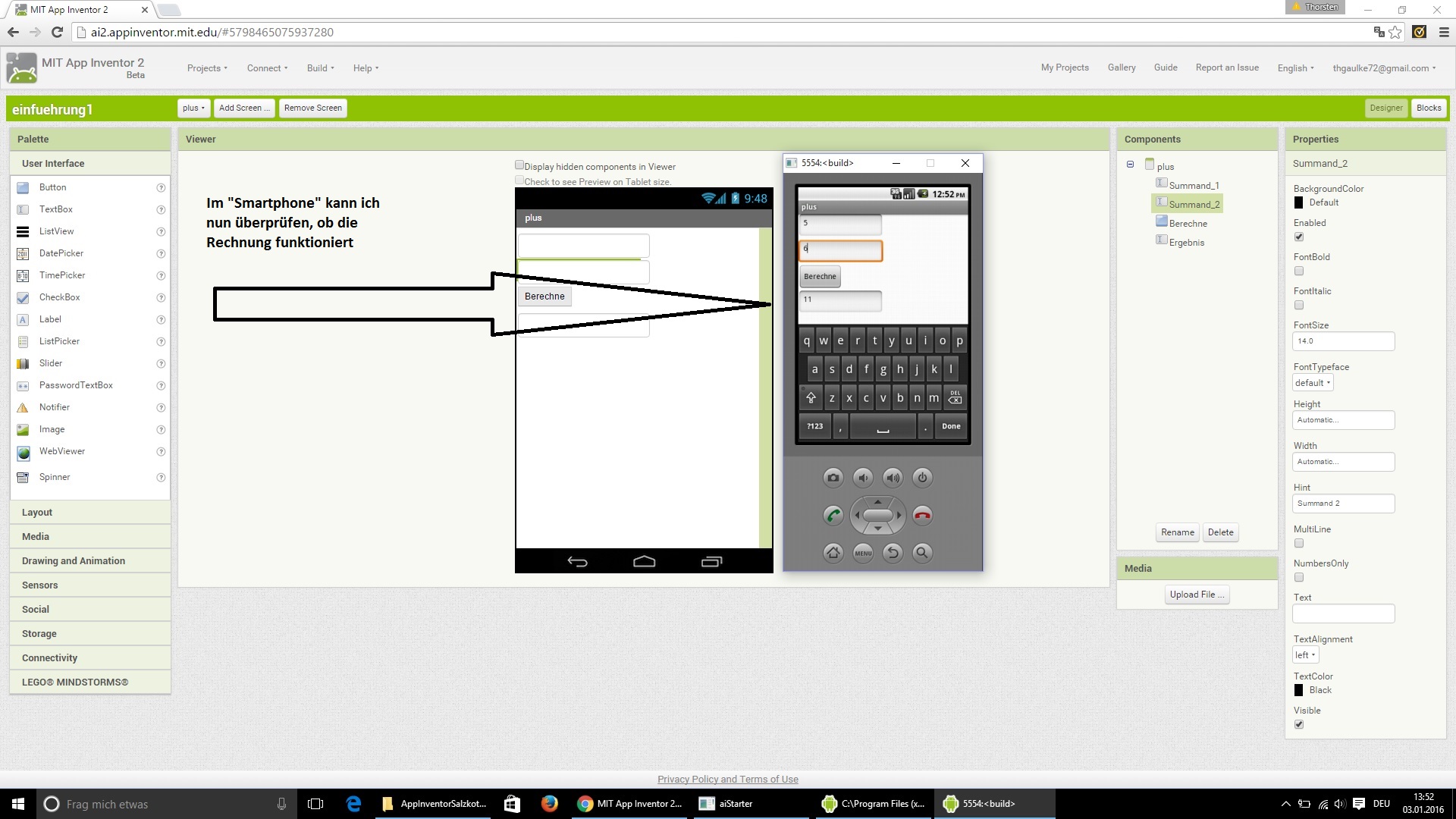This screenshot has height=819, width=1456.
Task: Open Privacy Policy and Terms of Use
Action: [x=728, y=779]
